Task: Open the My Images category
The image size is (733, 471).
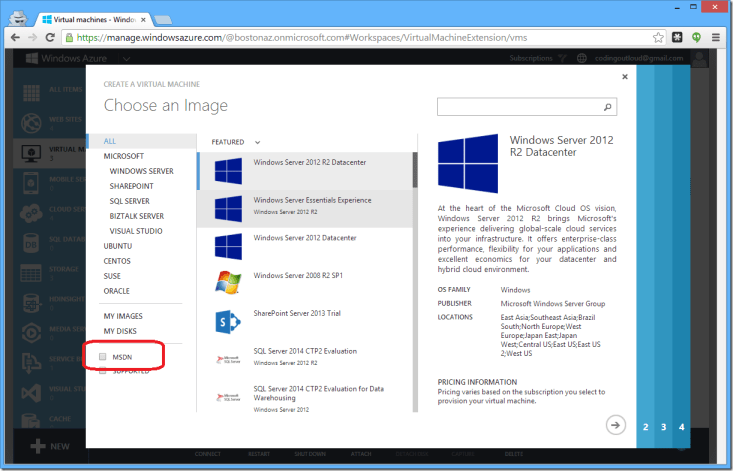Action: click(123, 316)
